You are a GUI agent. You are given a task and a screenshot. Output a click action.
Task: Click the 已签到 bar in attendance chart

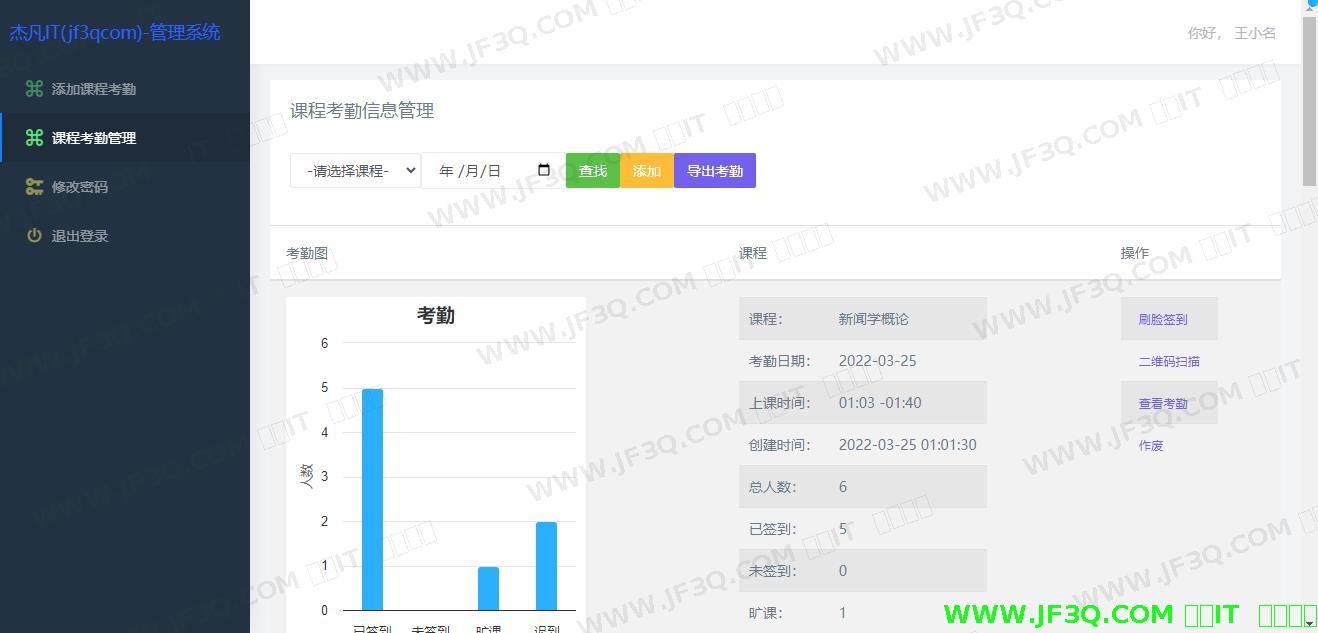[372, 499]
